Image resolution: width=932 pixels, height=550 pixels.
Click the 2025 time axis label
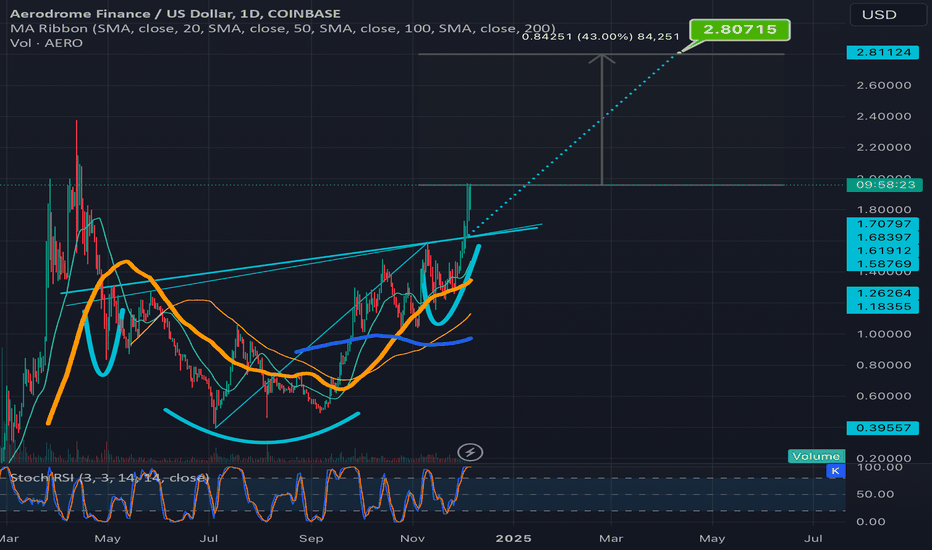coord(514,538)
